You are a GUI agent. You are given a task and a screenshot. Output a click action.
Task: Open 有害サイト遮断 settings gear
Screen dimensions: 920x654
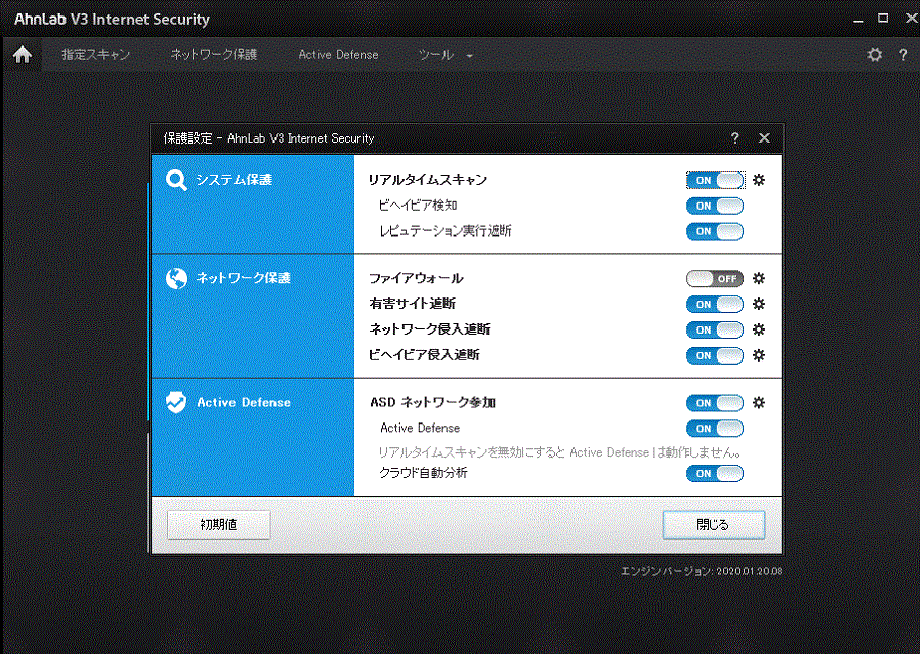click(x=759, y=304)
